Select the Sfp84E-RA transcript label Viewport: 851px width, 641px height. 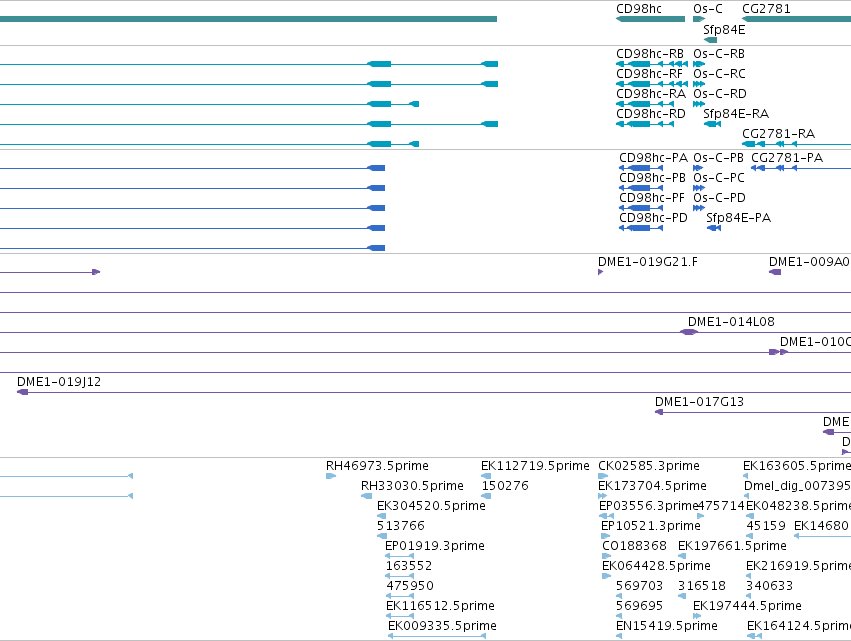[x=736, y=114]
